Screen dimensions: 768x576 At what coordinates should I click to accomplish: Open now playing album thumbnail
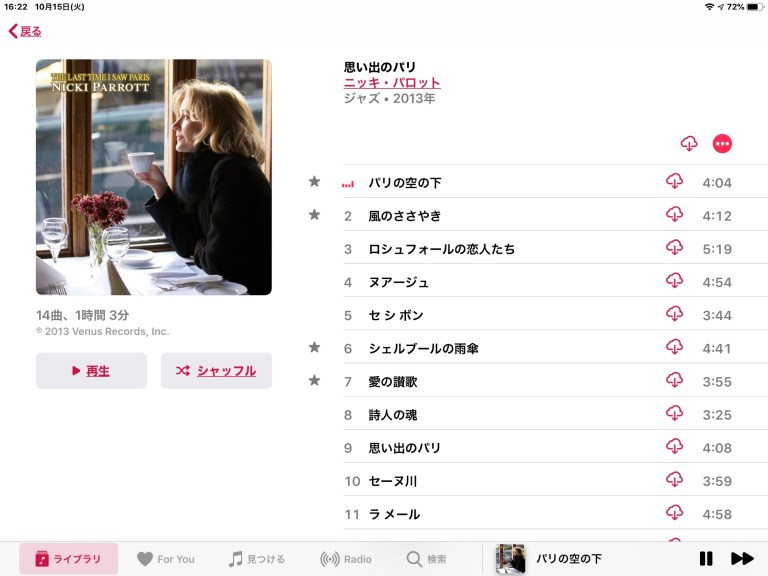click(x=510, y=558)
